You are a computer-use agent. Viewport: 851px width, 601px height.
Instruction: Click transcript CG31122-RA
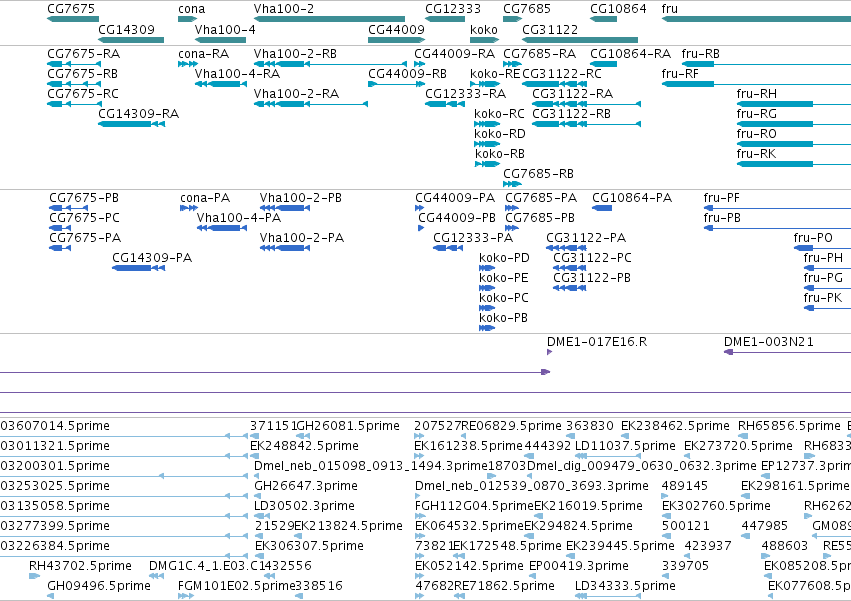(x=573, y=94)
